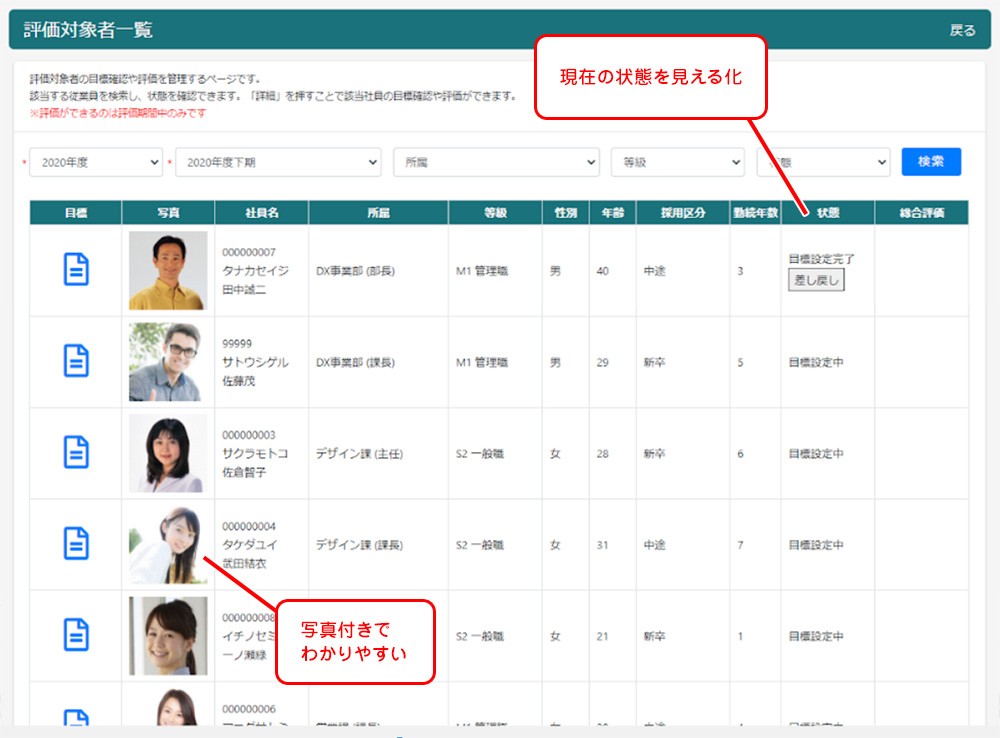The width and height of the screenshot is (1000, 738).
Task: Click employee ID 99999
Action: (x=237, y=344)
